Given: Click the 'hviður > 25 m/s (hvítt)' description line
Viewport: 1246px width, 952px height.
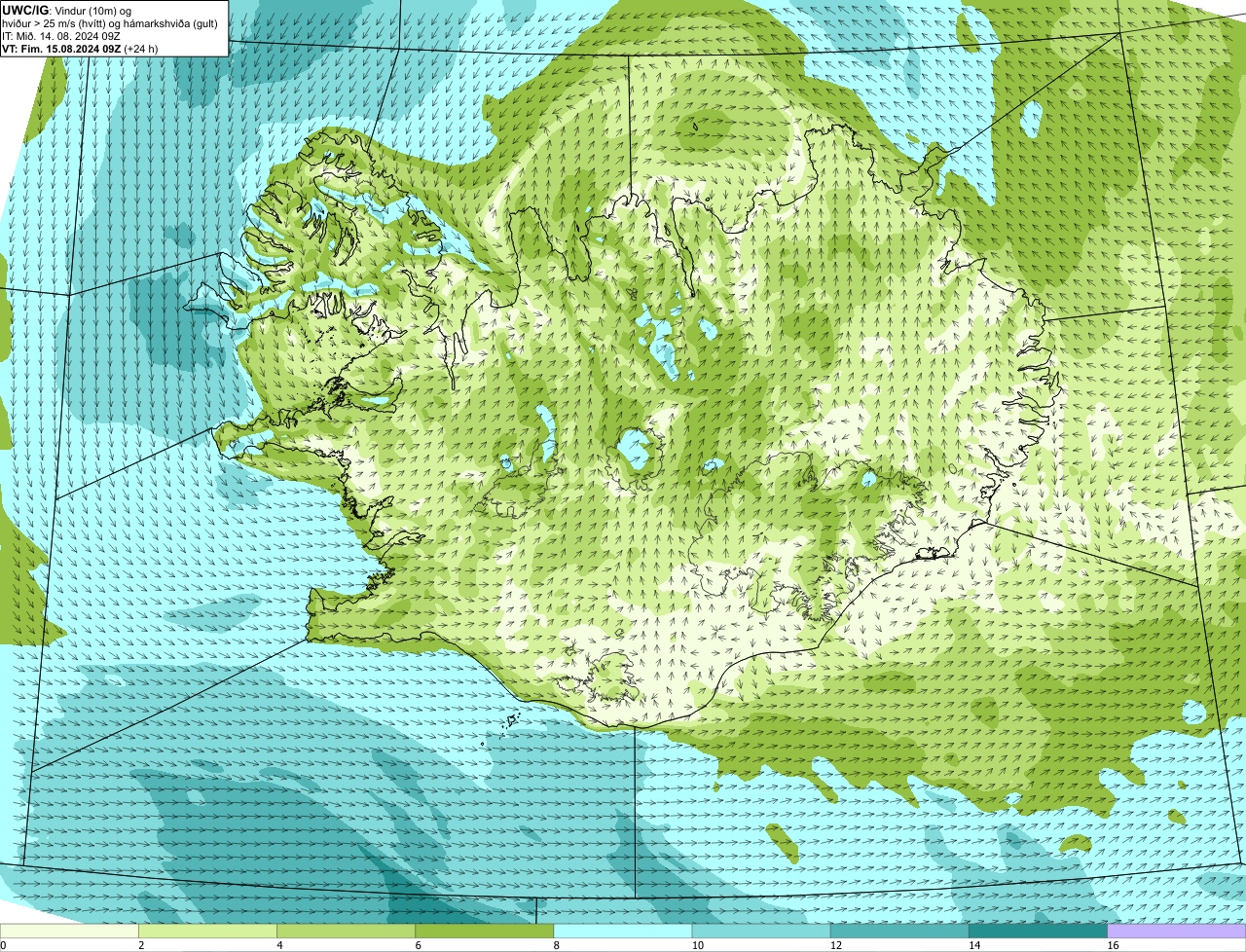Looking at the screenshot, I should [x=110, y=23].
